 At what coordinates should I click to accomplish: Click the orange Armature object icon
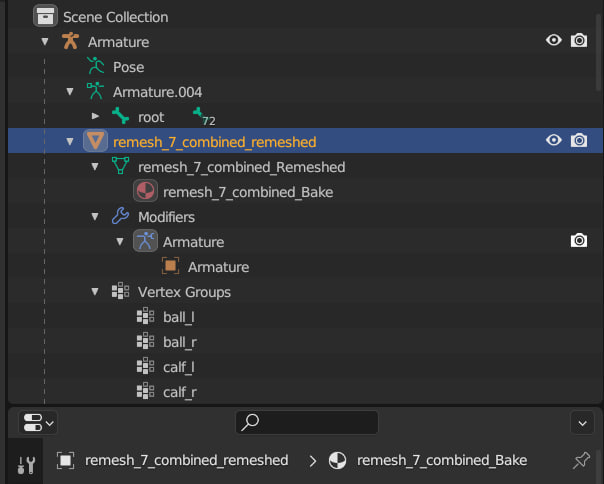point(70,41)
